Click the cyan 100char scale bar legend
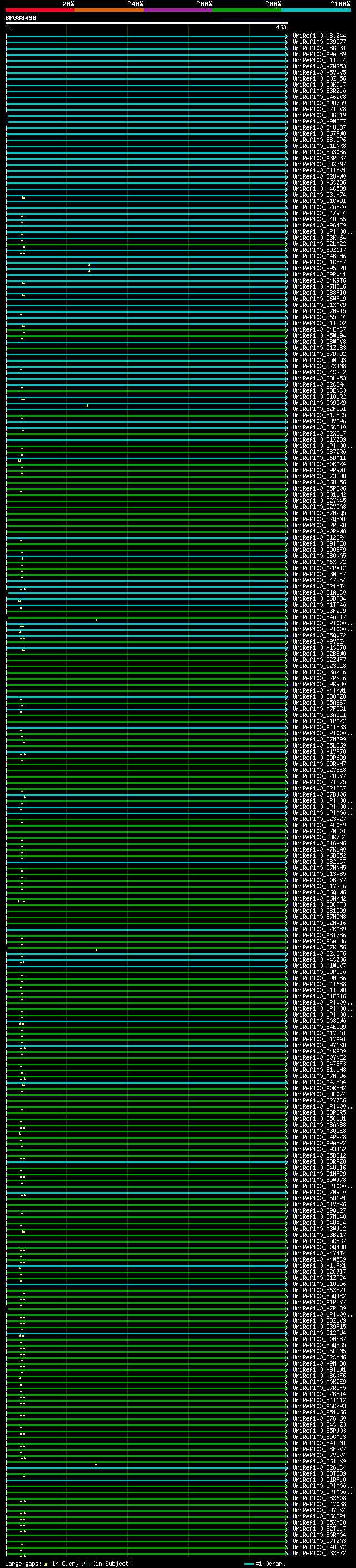Image resolution: width=356 pixels, height=1568 pixels. pos(248,1564)
